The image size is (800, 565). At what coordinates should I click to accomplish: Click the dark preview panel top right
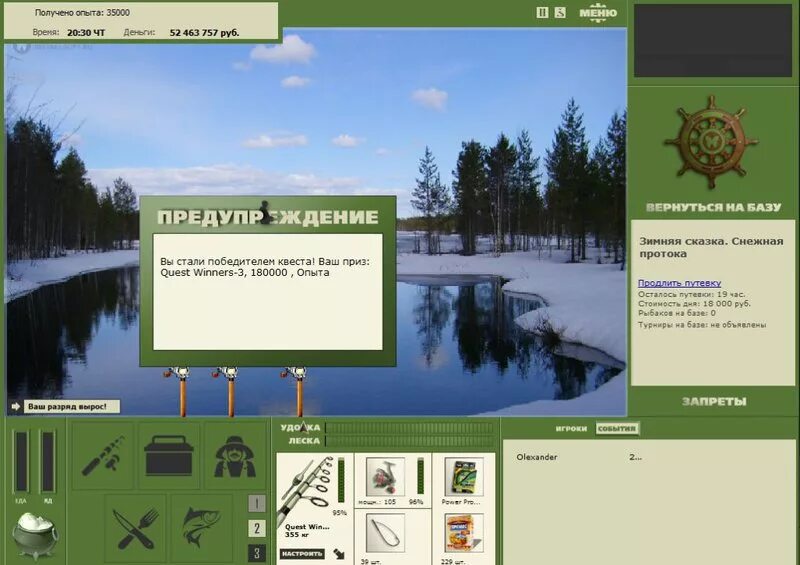[713, 41]
